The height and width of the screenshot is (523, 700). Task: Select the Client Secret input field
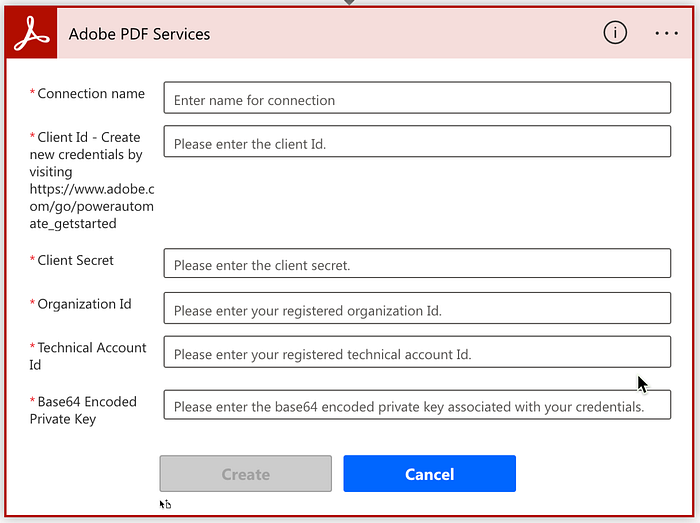(417, 263)
